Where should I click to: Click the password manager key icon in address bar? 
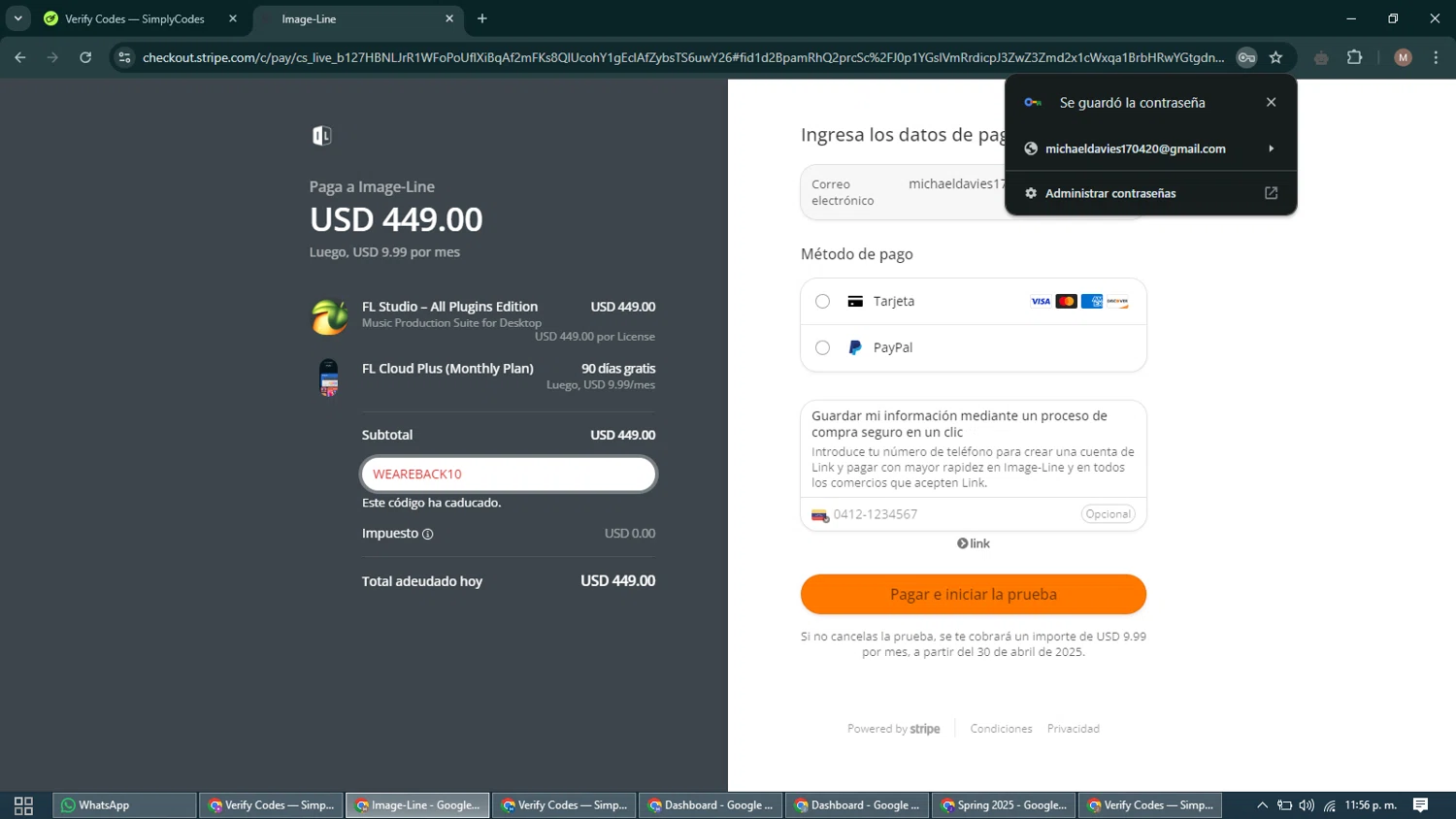coord(1246,57)
